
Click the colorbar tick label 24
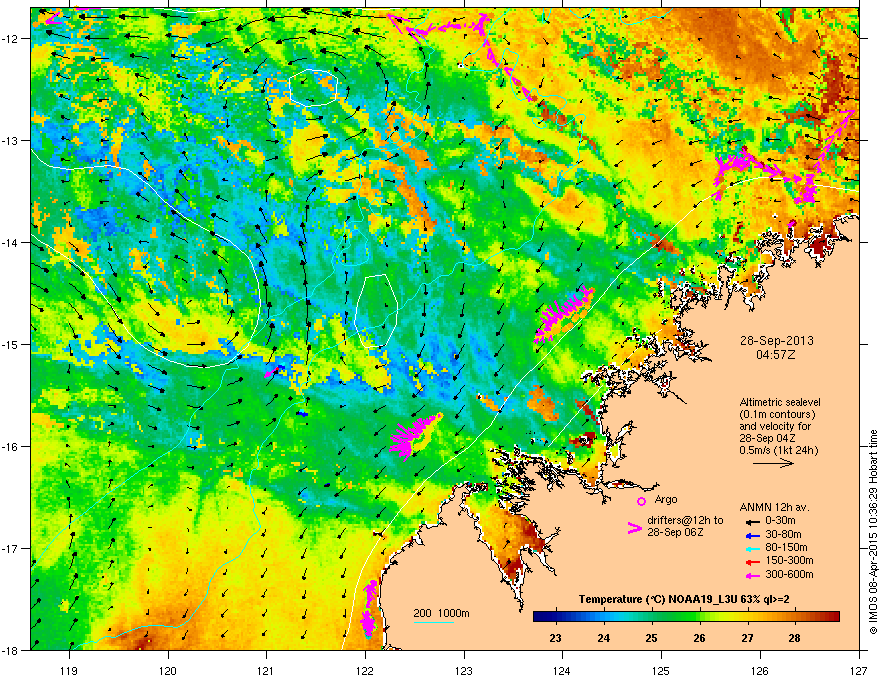click(x=603, y=638)
